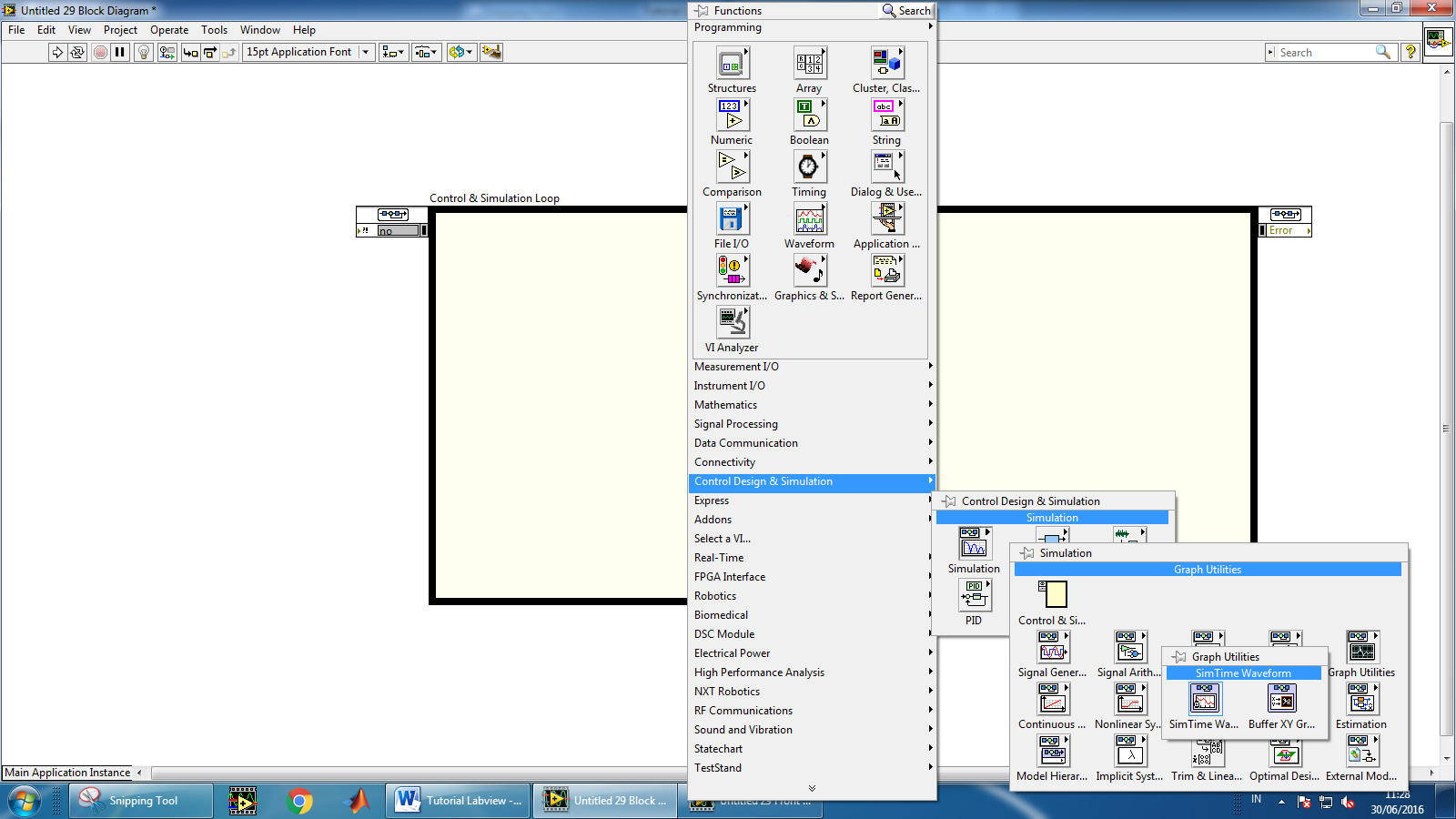Toggle Highlight Execution light bulb

143,52
